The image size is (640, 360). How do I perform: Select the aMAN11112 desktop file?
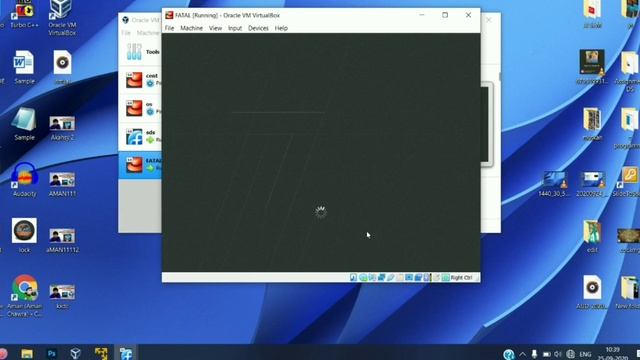[62, 241]
